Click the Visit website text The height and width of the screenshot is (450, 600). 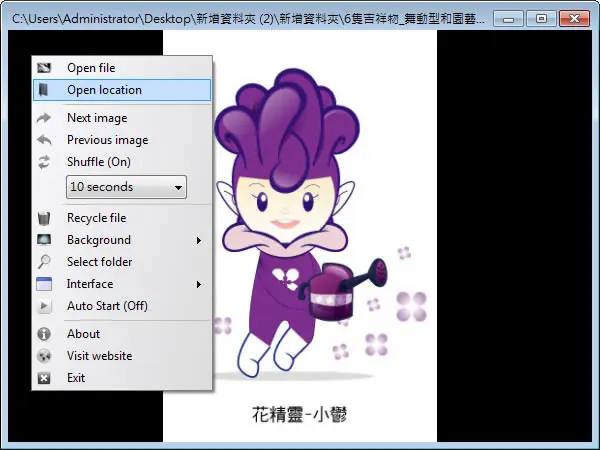tap(99, 356)
